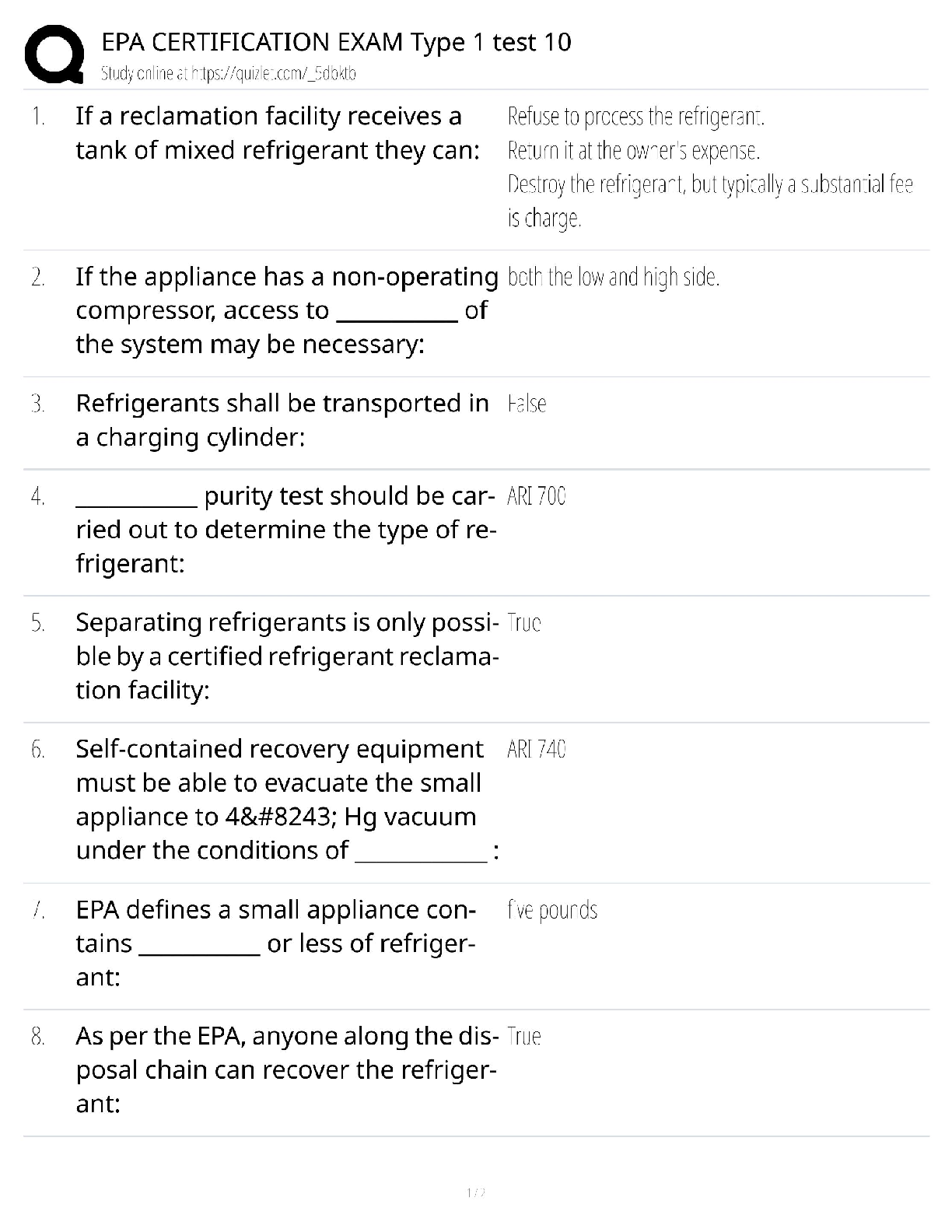Click question 3 about charging cylinder transport
The height and width of the screenshot is (1232, 952).
coord(282,420)
